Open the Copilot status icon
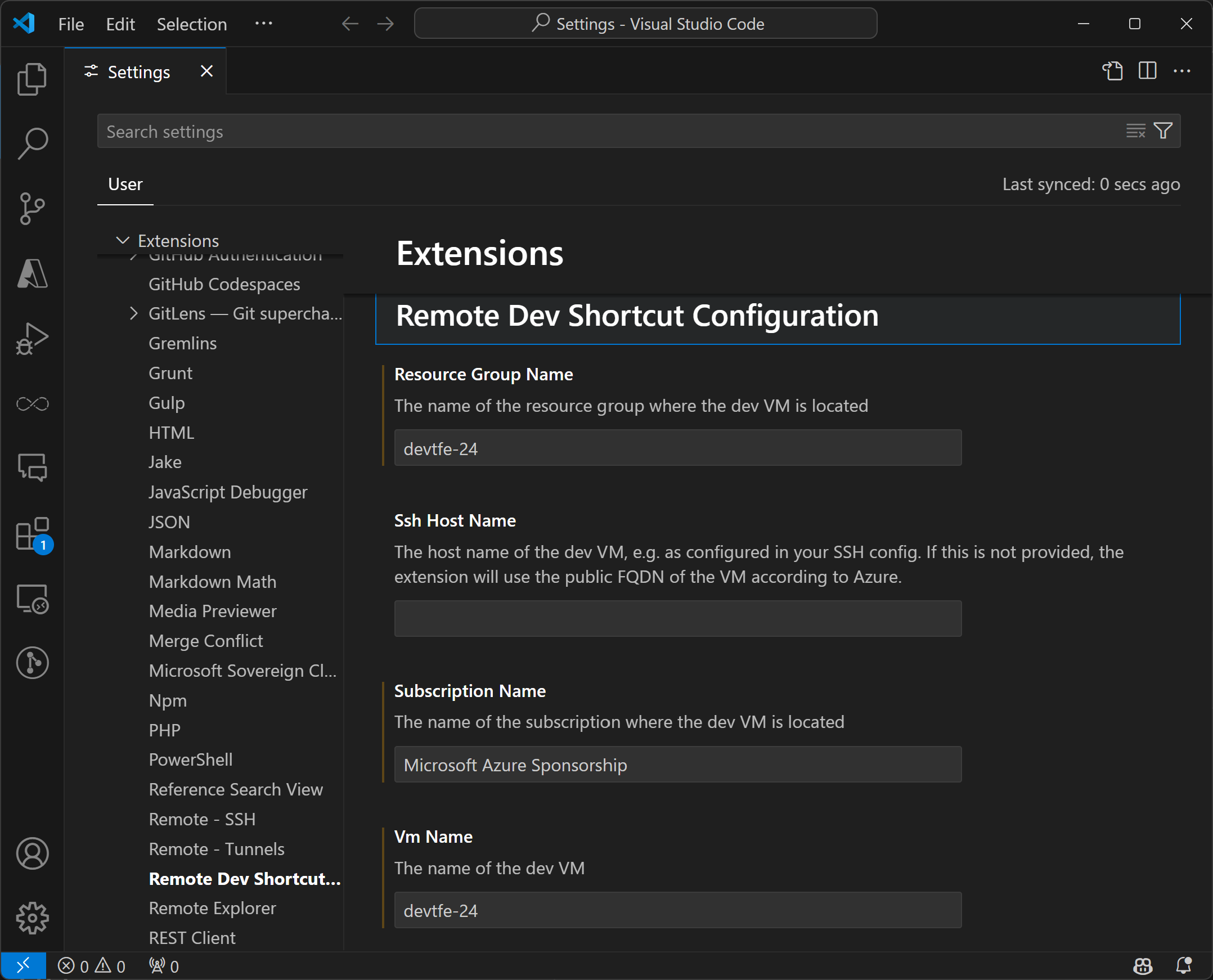This screenshot has width=1213, height=980. (x=1143, y=966)
